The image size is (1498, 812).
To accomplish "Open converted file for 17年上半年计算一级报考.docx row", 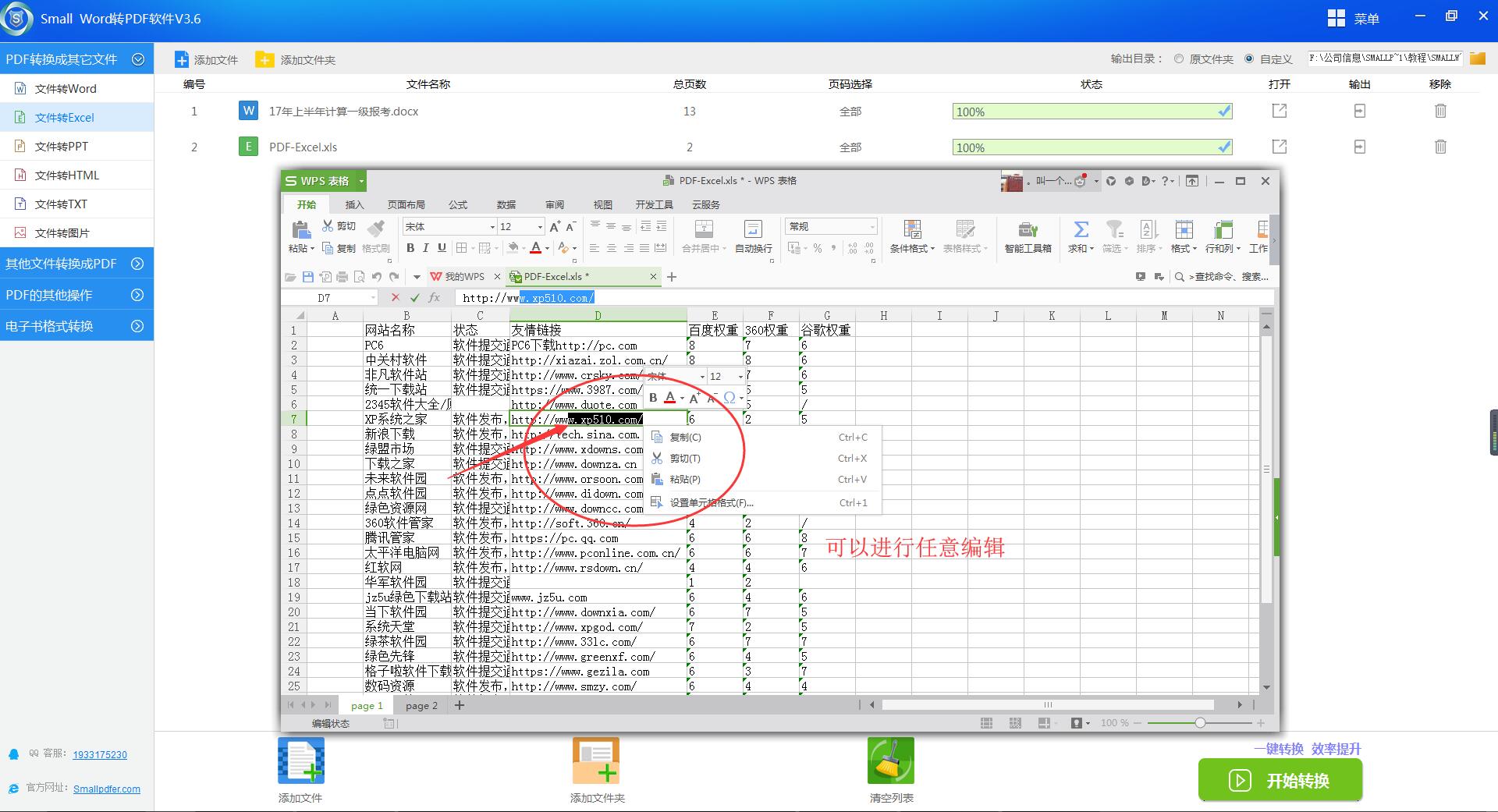I will pyautogui.click(x=1280, y=112).
